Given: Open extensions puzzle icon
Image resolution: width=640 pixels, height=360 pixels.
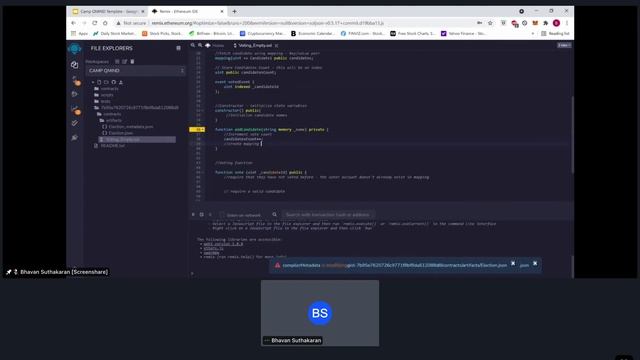Looking at the screenshot, I should pyautogui.click(x=546, y=23).
